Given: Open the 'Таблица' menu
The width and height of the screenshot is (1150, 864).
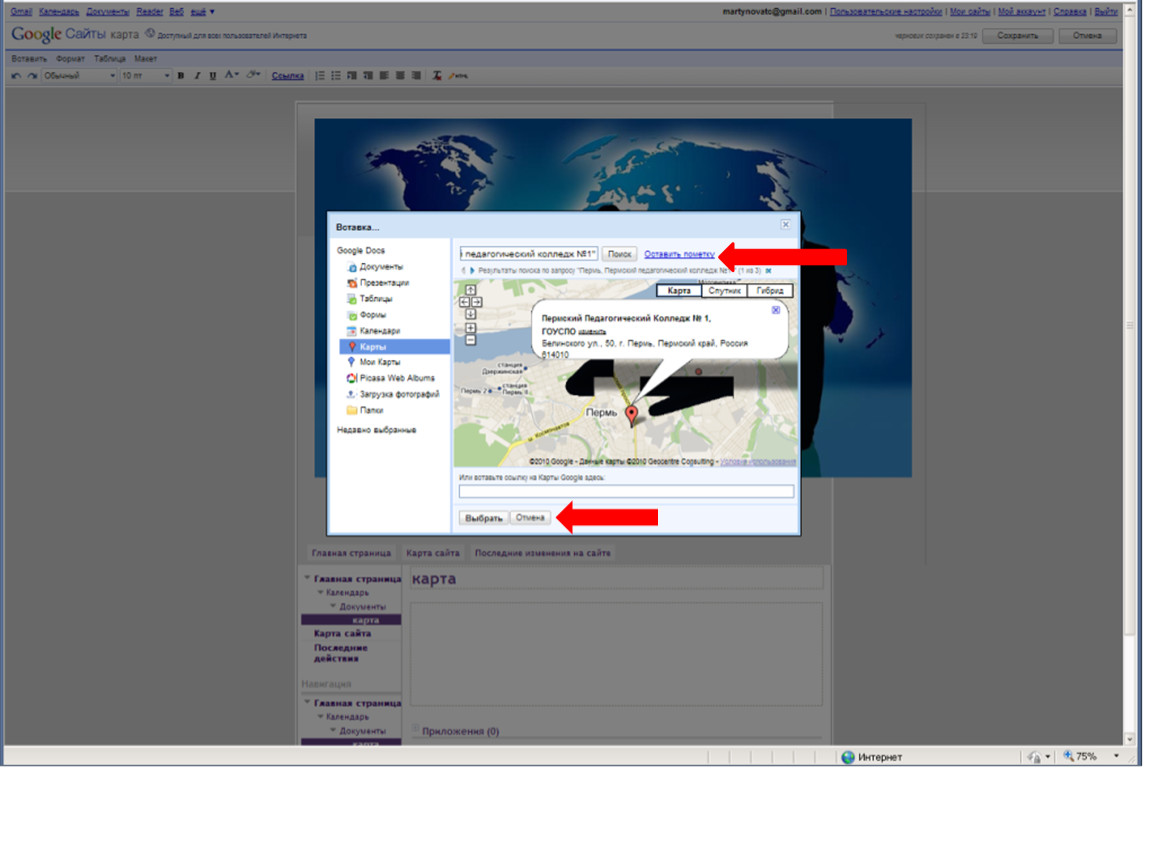Looking at the screenshot, I should click(x=110, y=59).
